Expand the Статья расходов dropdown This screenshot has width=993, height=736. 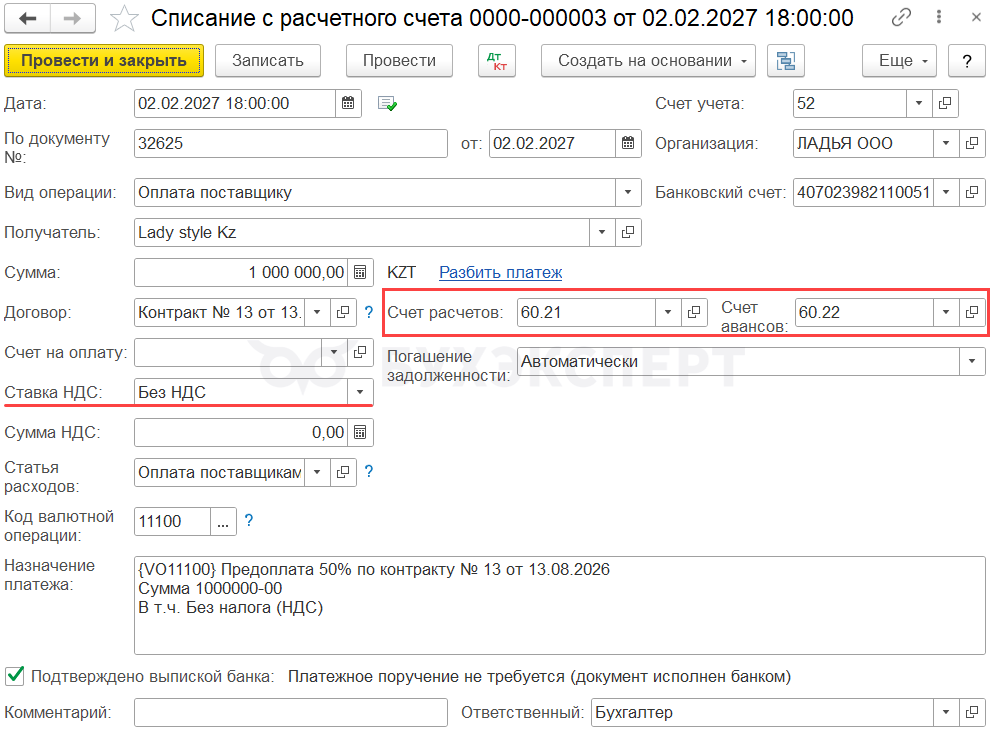(x=317, y=472)
